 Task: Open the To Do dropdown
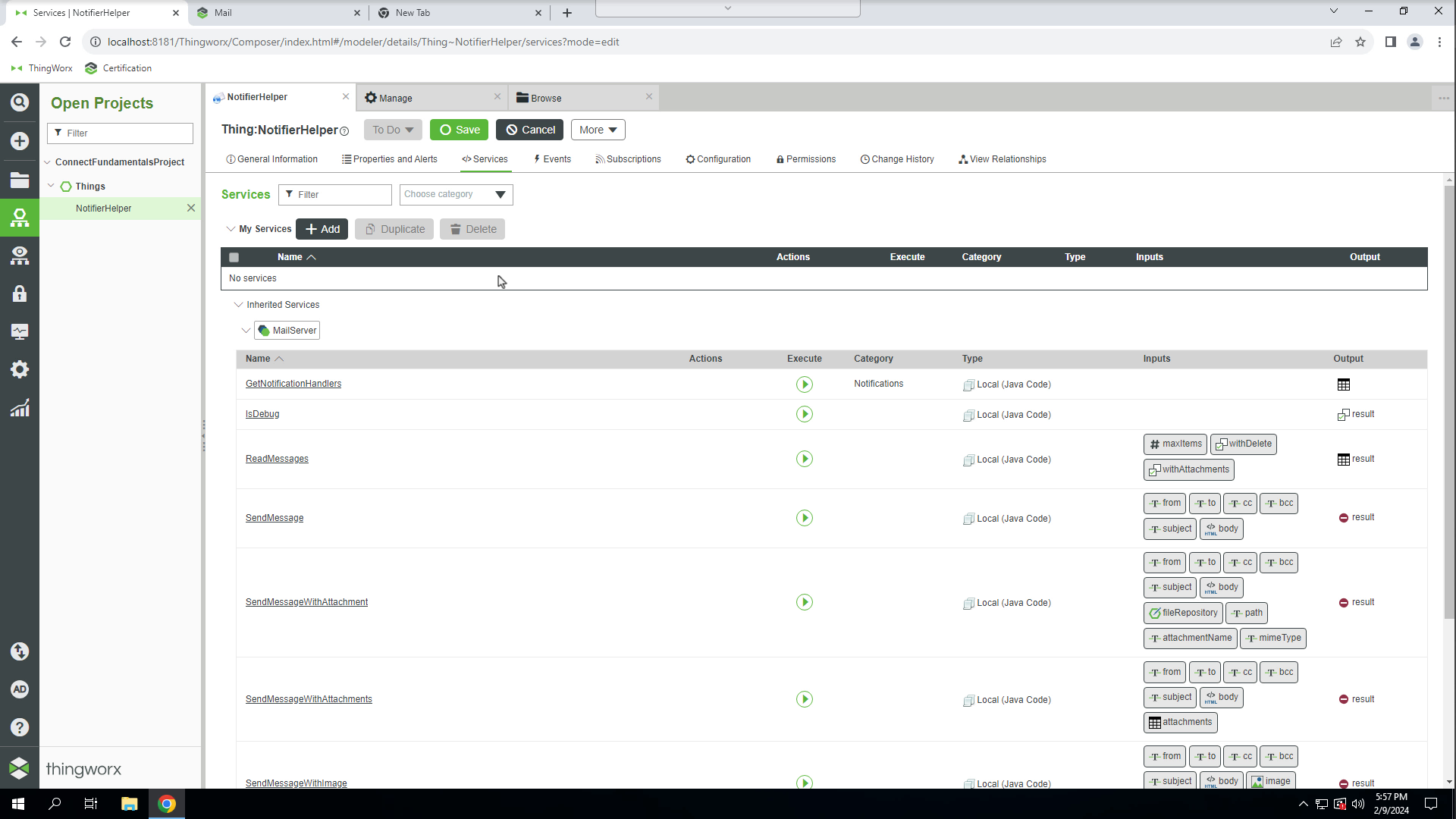pos(393,130)
